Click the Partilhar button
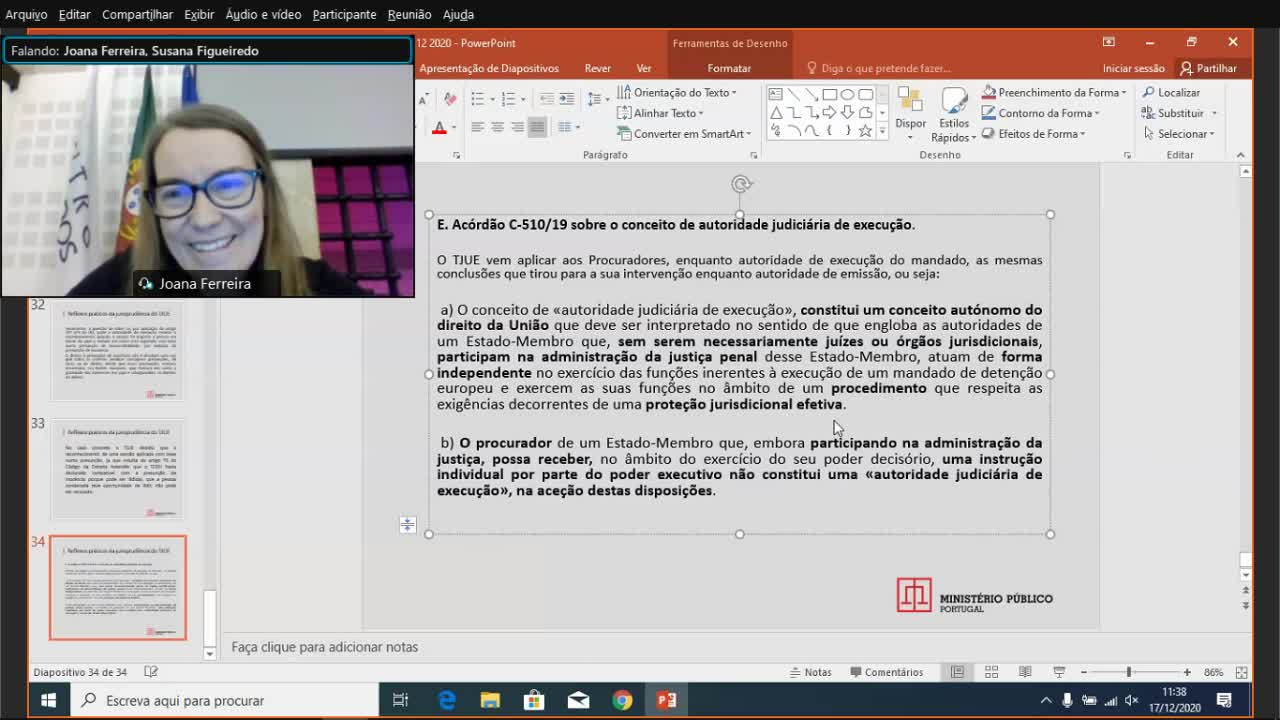Screen dimensions: 1280x720 [x=1208, y=68]
